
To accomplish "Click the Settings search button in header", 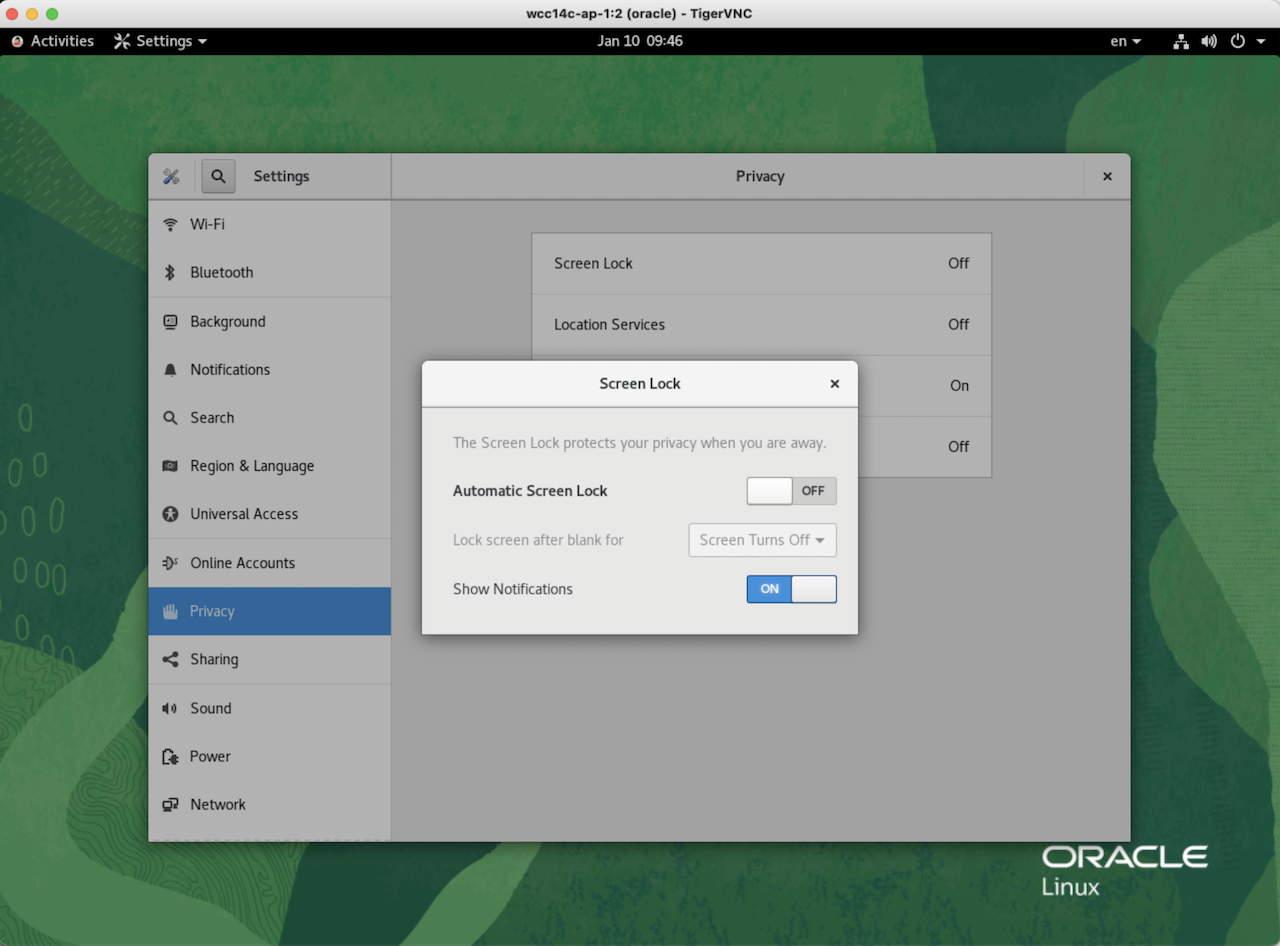I will click(x=218, y=176).
